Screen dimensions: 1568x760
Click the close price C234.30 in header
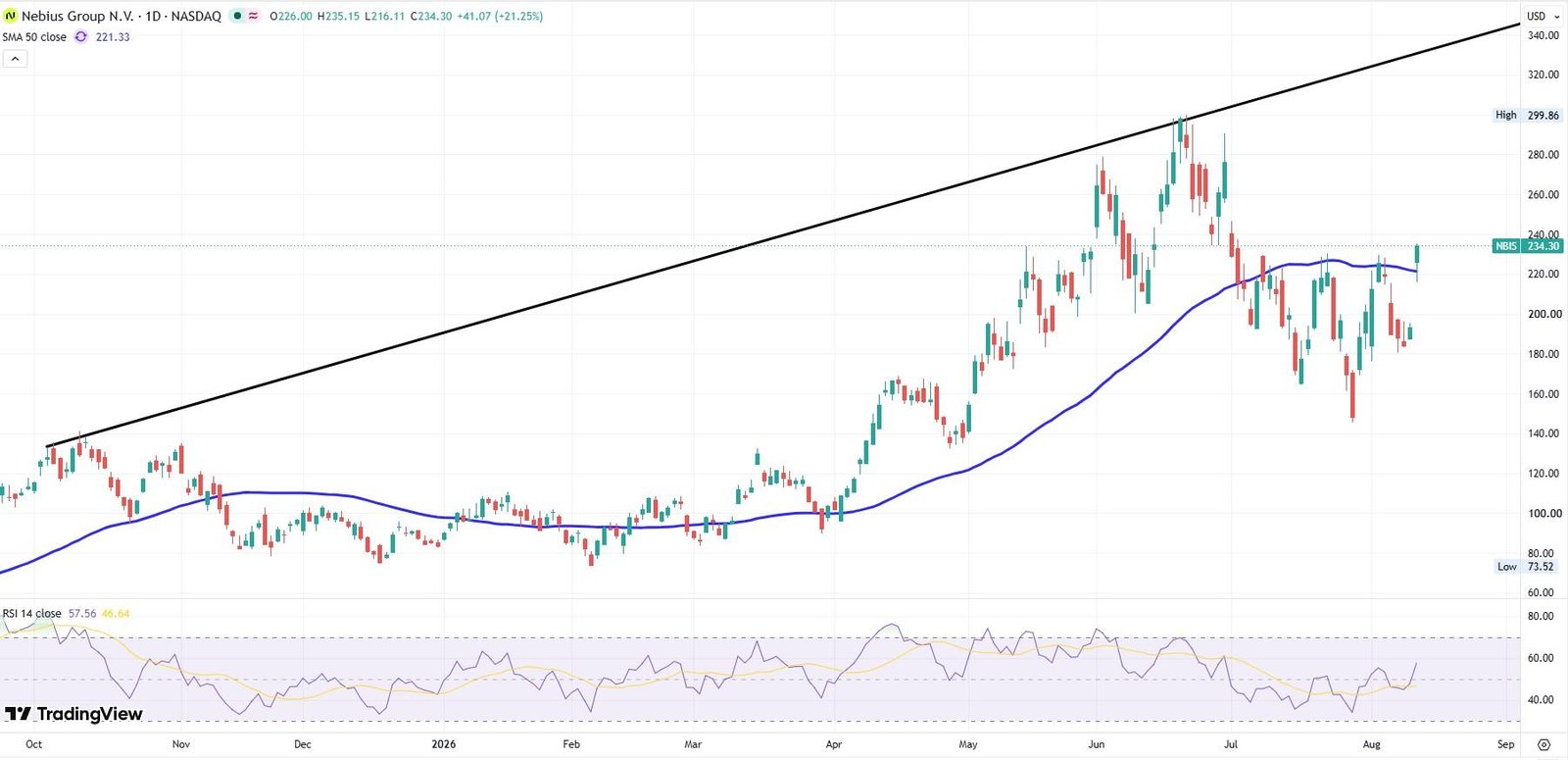coord(431,16)
